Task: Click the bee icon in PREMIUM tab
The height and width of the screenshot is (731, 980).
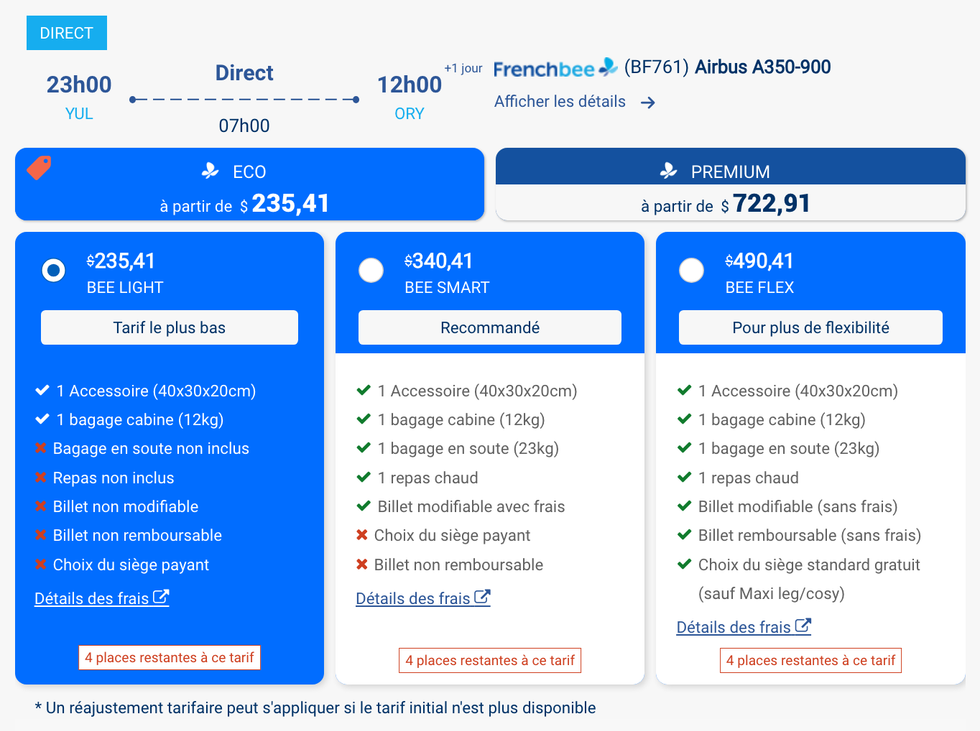Action: [x=669, y=171]
